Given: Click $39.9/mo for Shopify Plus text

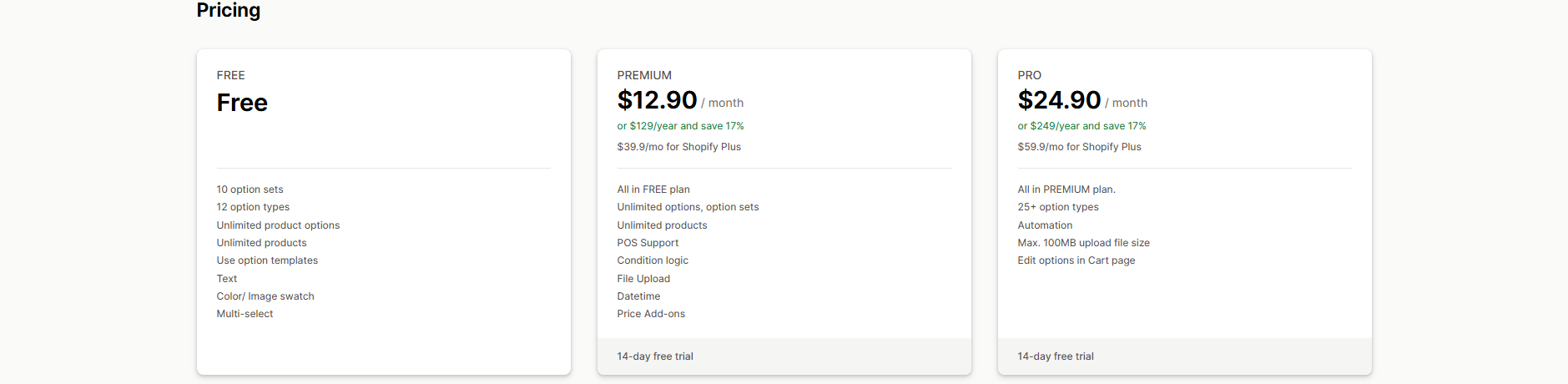Looking at the screenshot, I should (x=678, y=147).
